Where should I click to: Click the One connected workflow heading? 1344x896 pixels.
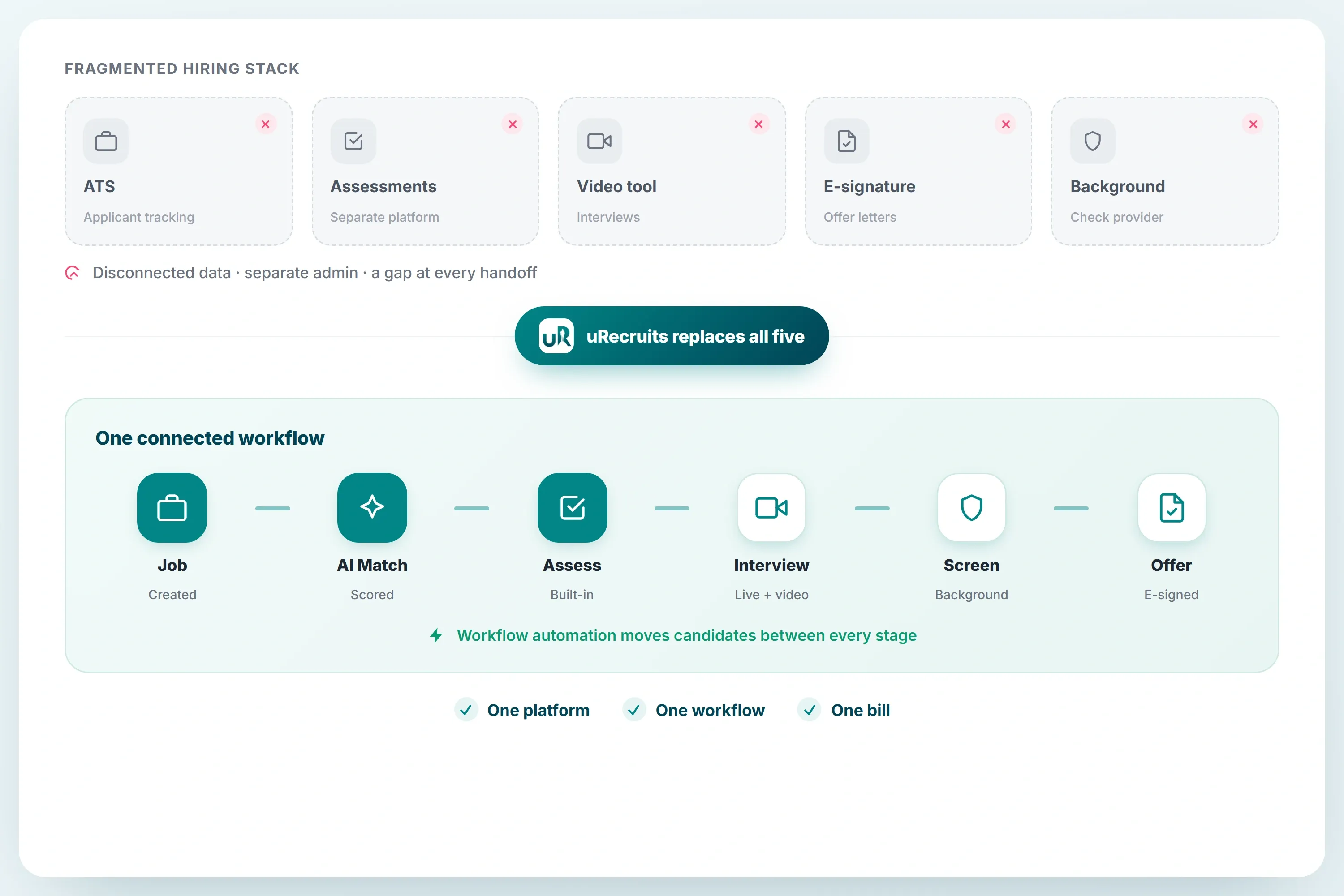tap(210, 438)
